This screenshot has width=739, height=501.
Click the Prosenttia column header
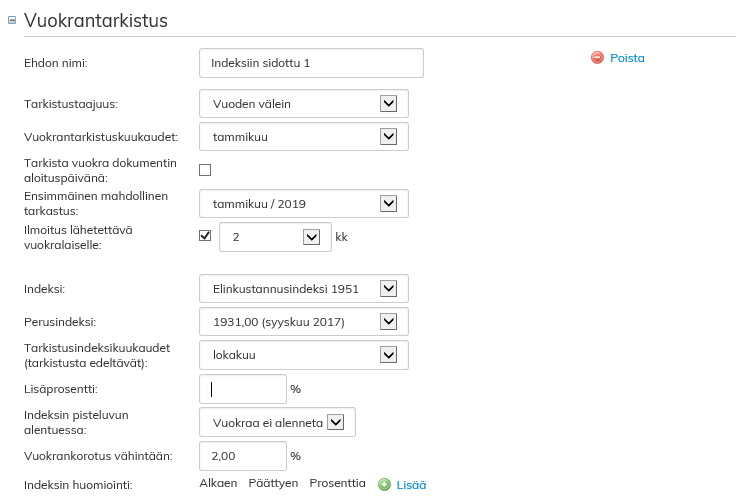coord(337,484)
